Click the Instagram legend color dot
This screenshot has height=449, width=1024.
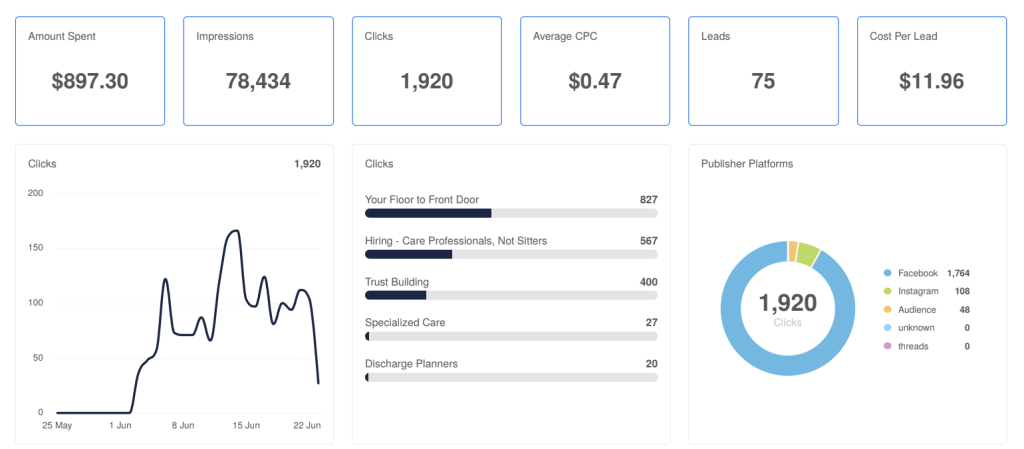(887, 291)
